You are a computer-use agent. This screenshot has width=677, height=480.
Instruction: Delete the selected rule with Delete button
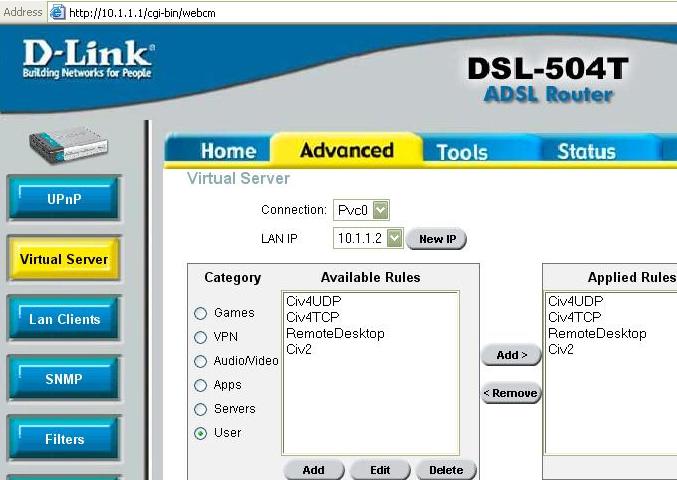pyautogui.click(x=446, y=470)
